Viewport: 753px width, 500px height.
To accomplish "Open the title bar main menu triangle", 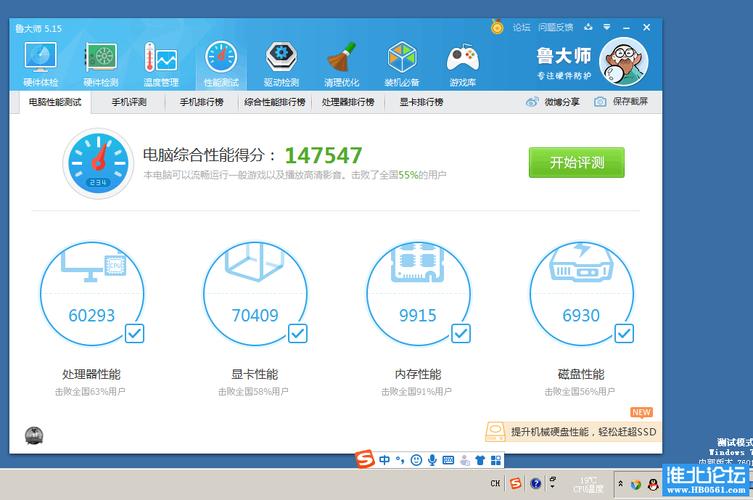I will (607, 27).
